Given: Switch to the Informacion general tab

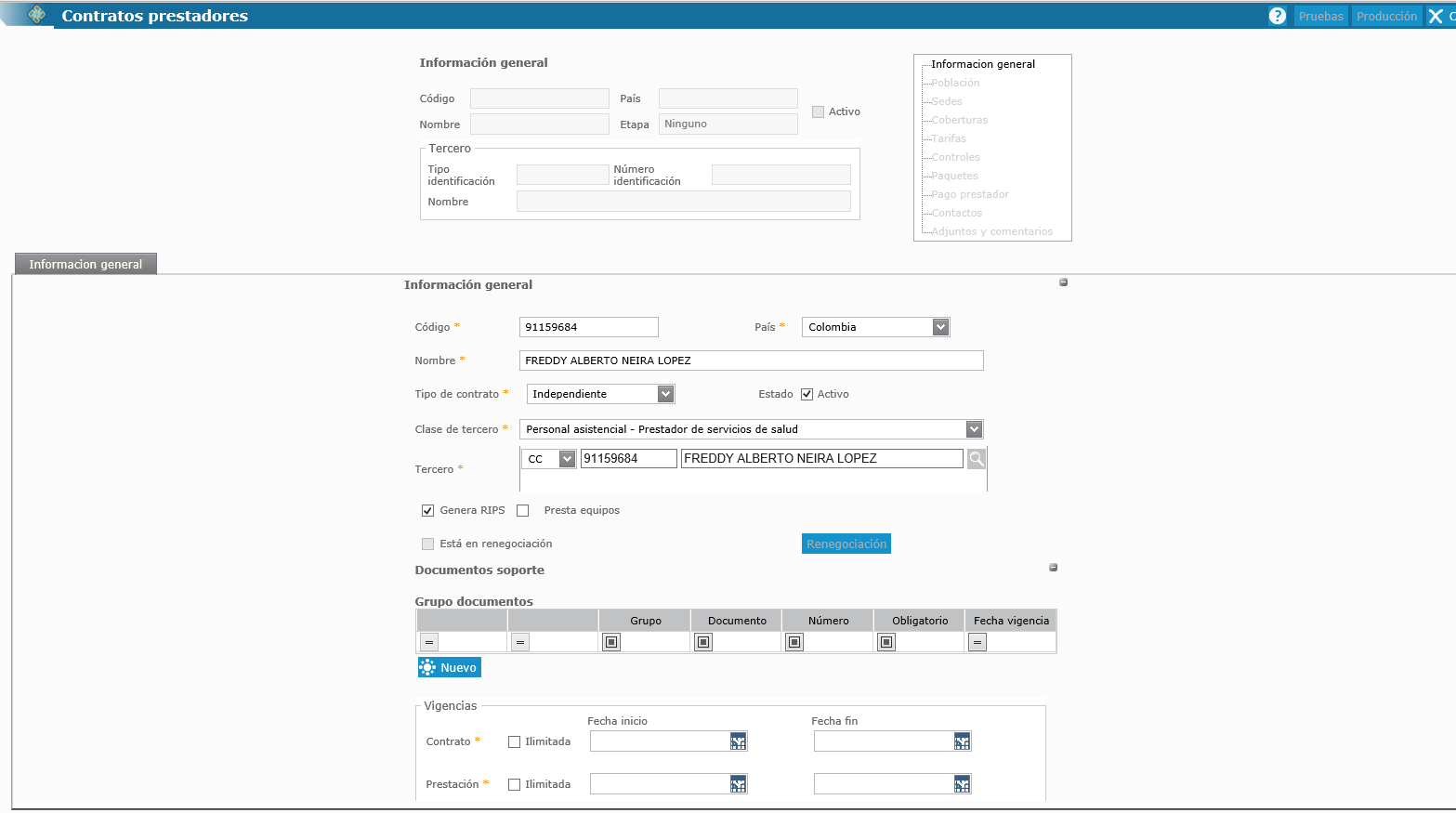Looking at the screenshot, I should (85, 265).
